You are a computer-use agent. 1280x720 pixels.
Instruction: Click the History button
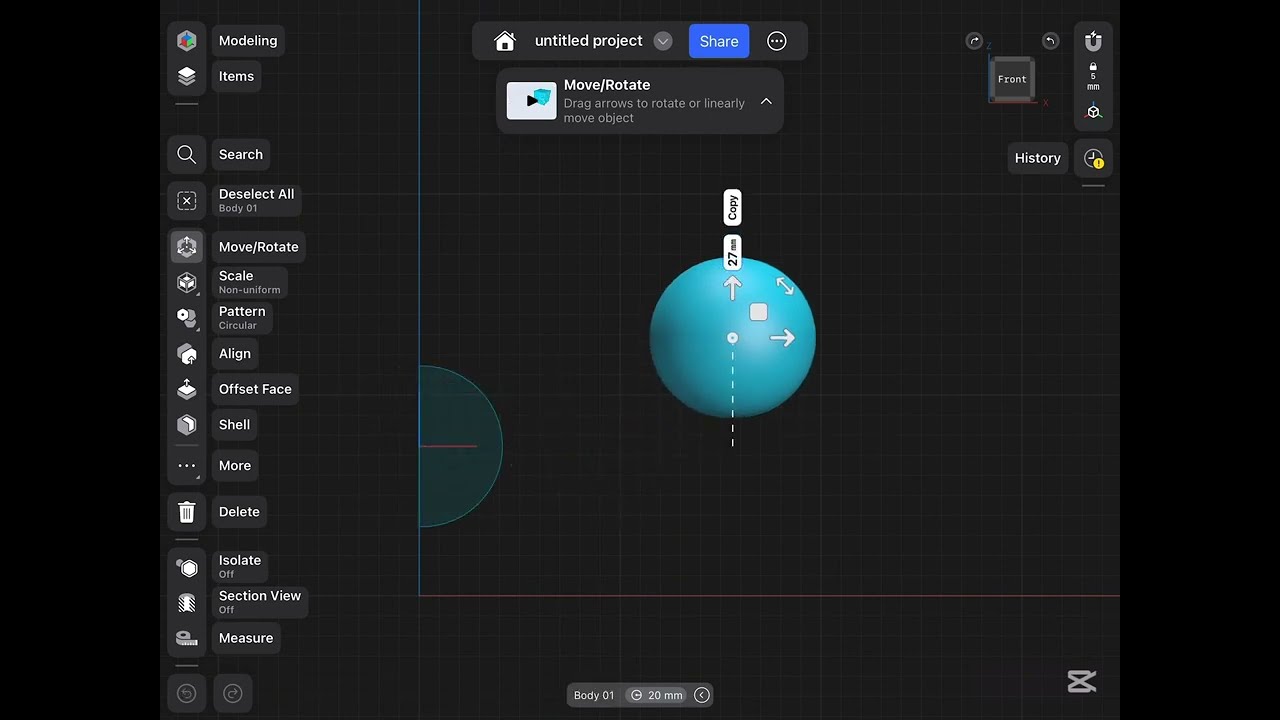(x=1037, y=158)
